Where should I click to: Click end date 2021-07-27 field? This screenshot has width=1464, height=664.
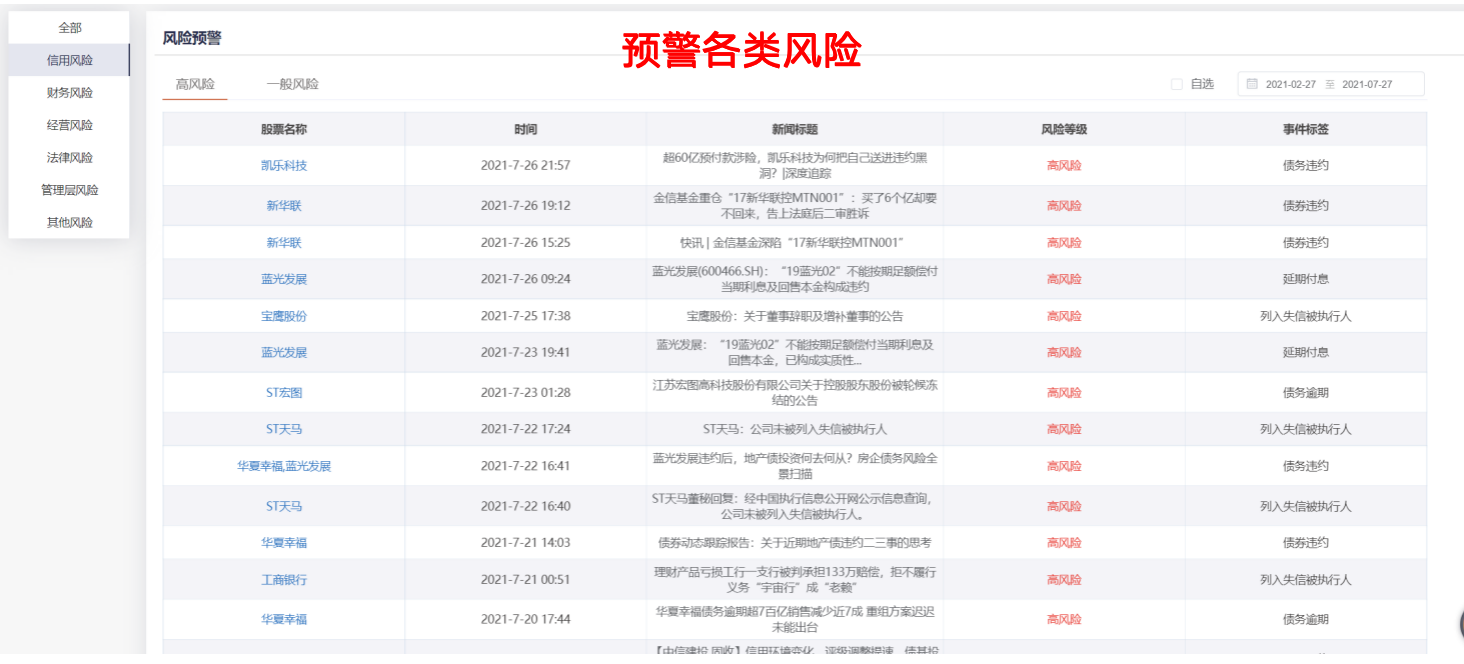(x=1367, y=84)
